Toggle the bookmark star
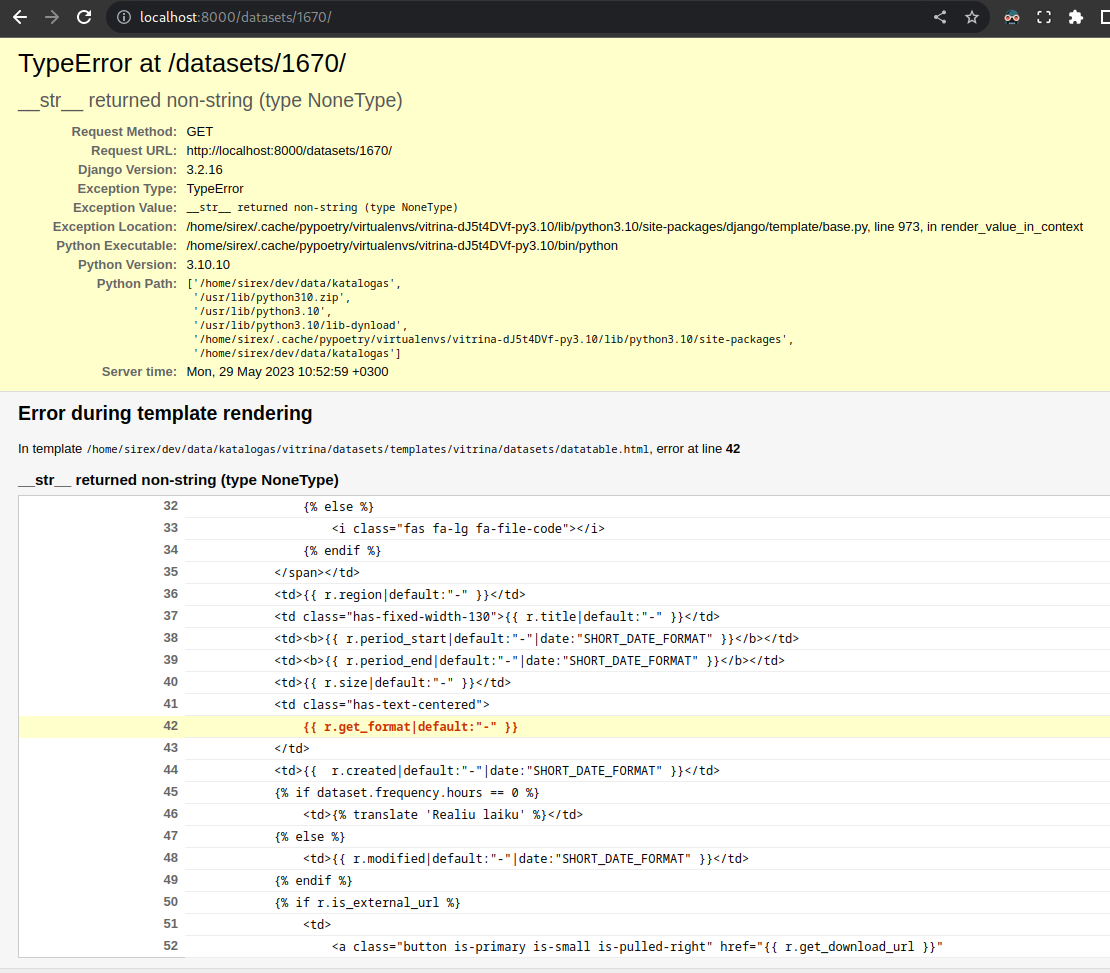The height and width of the screenshot is (973, 1110). pos(971,16)
